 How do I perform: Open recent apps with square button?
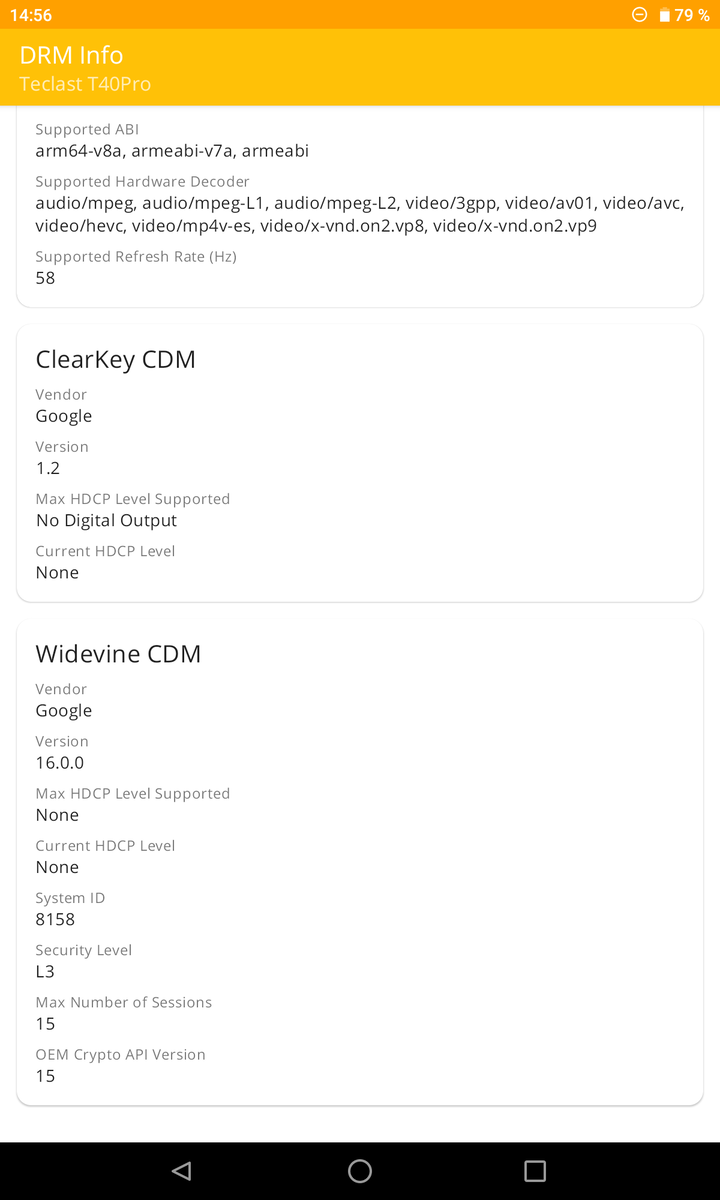(x=535, y=1171)
